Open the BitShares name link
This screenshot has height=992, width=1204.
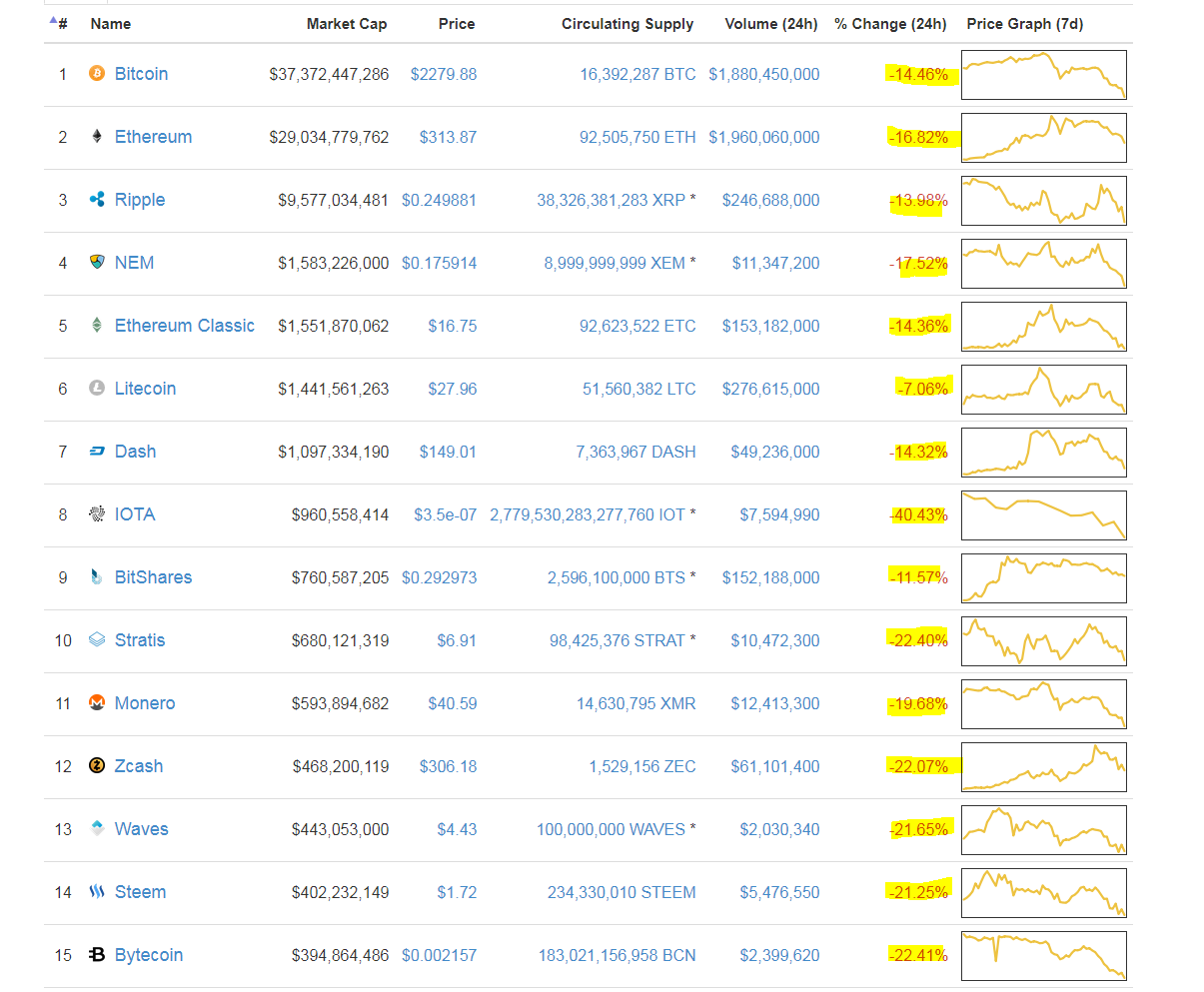pos(153,577)
